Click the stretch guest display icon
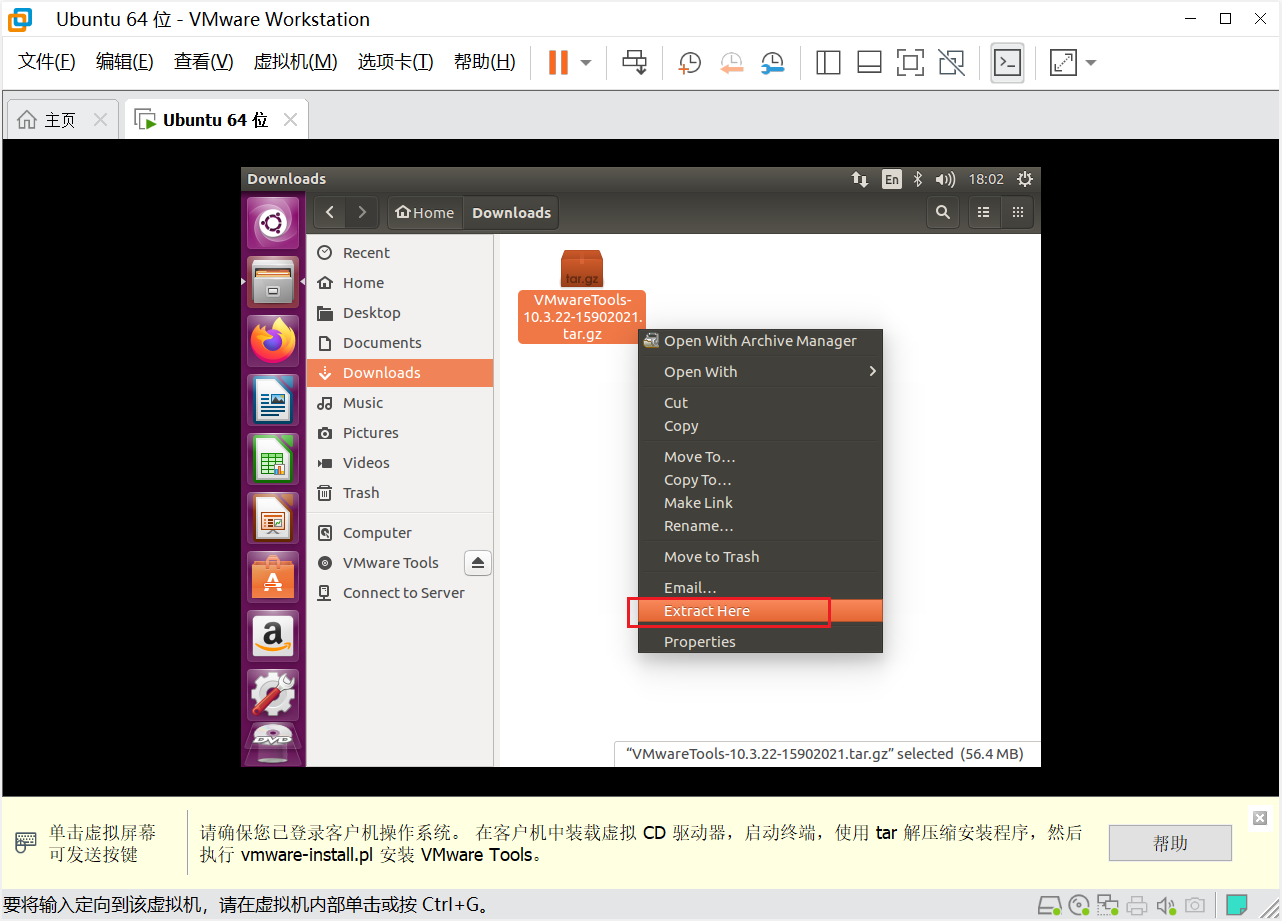This screenshot has height=921, width=1282. (x=1062, y=62)
